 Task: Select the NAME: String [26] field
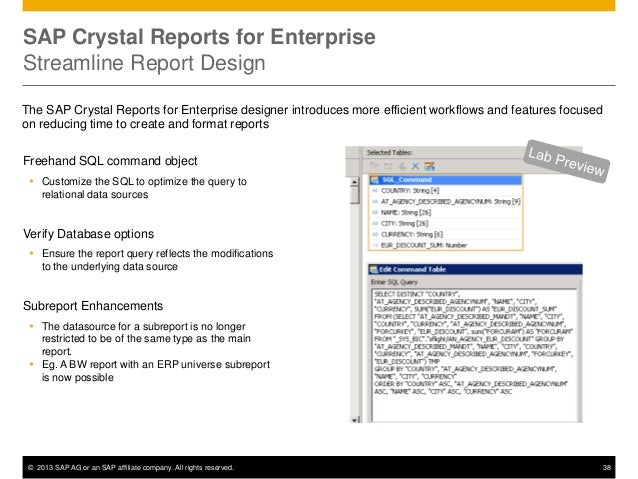point(446,212)
